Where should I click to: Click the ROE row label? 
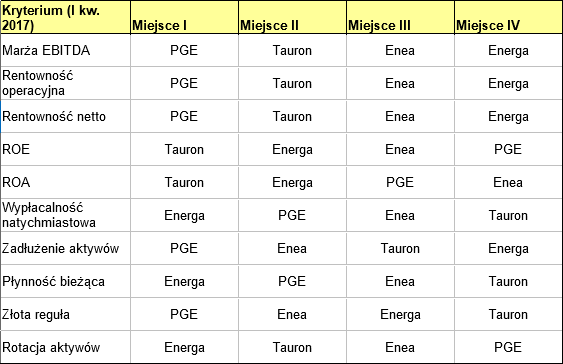(x=65, y=149)
